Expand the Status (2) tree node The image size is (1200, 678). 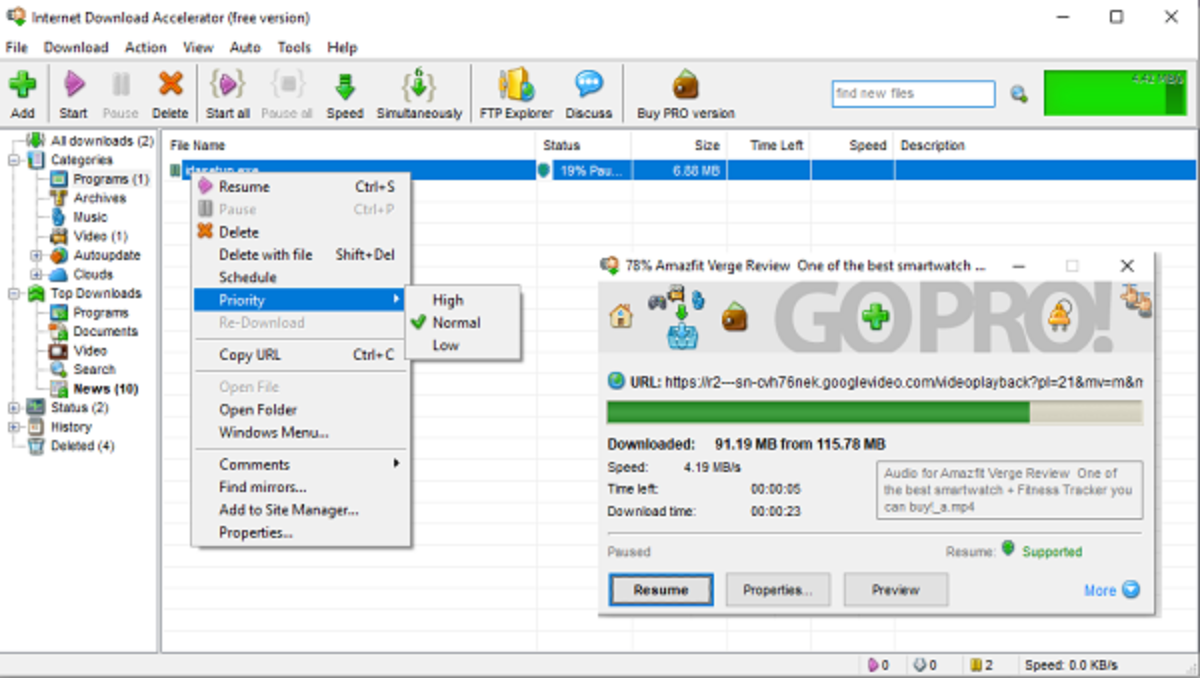coord(14,408)
